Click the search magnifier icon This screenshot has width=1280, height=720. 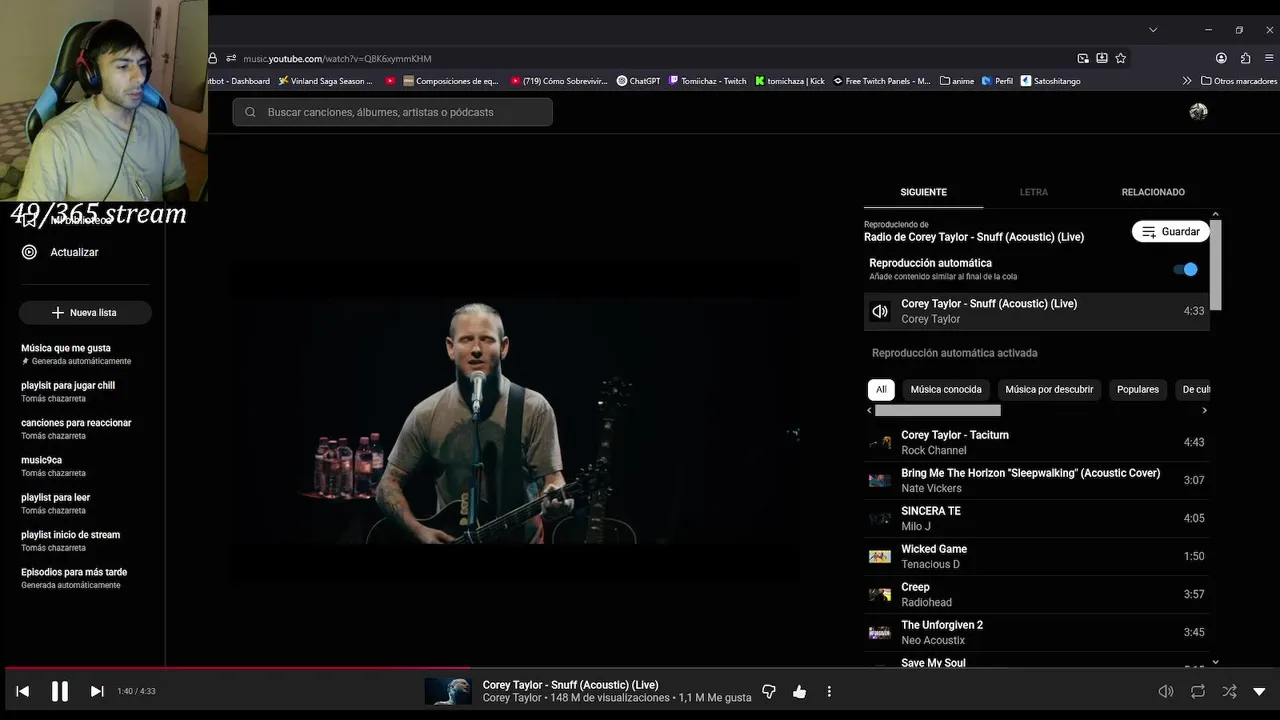250,112
